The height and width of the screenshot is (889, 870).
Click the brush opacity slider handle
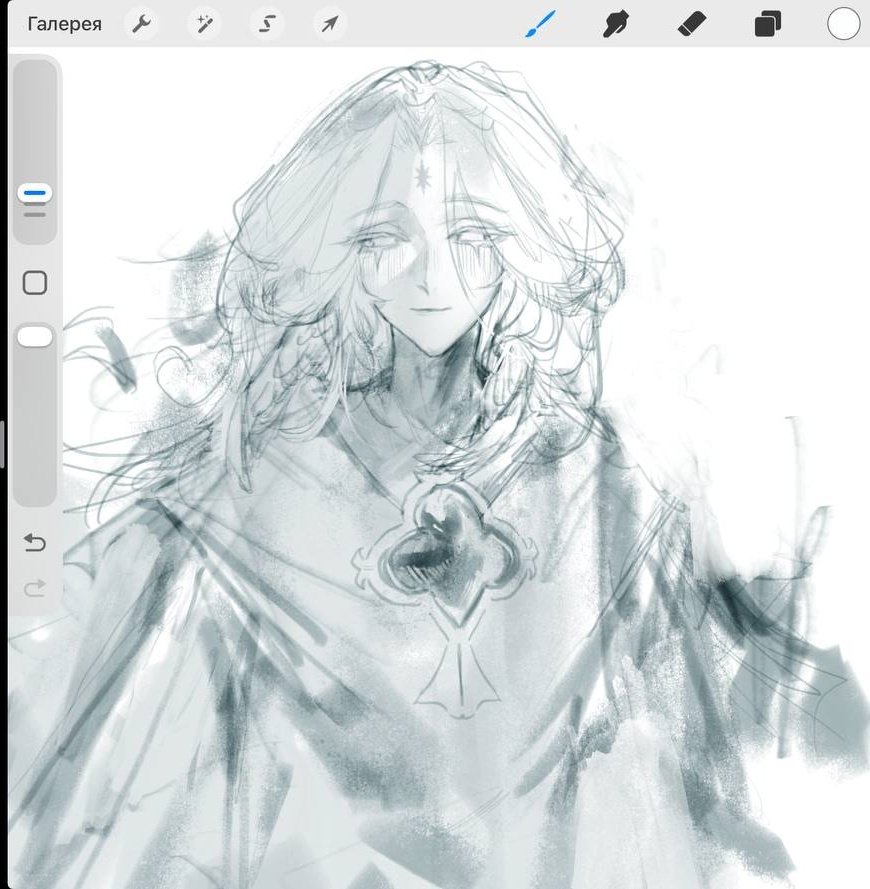click(35, 336)
